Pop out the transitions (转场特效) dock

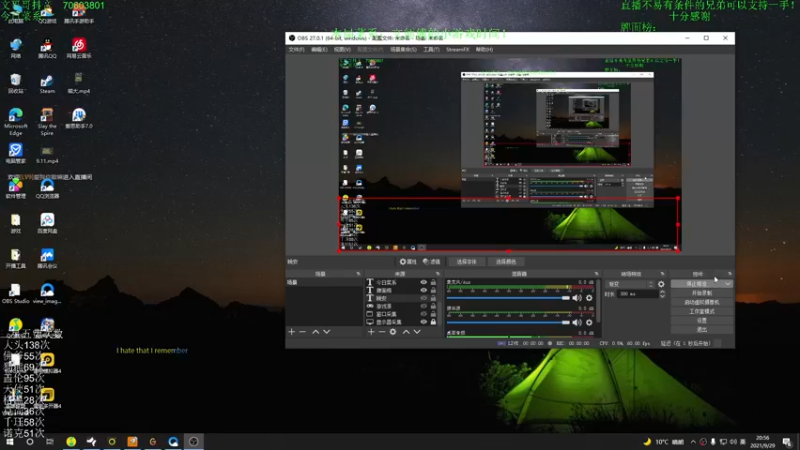coord(662,274)
